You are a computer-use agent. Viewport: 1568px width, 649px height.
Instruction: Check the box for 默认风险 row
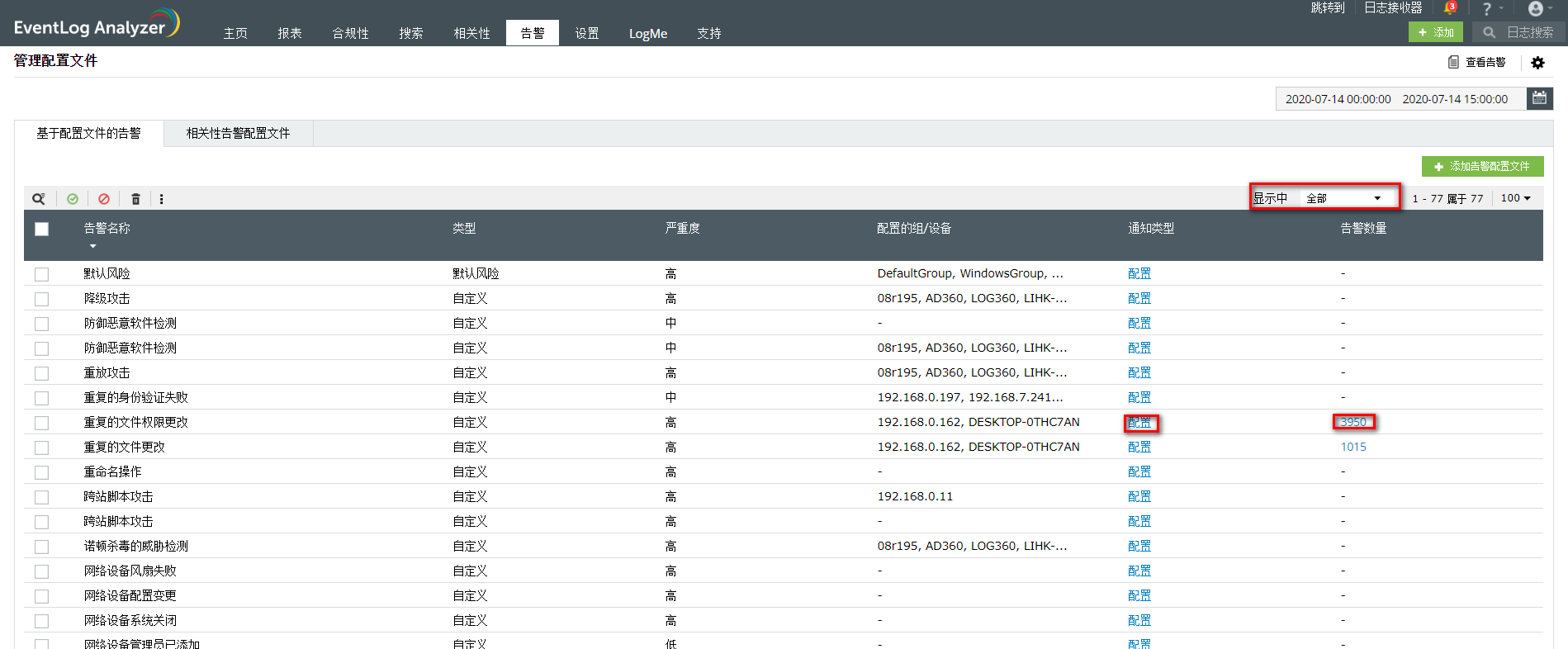(x=42, y=274)
